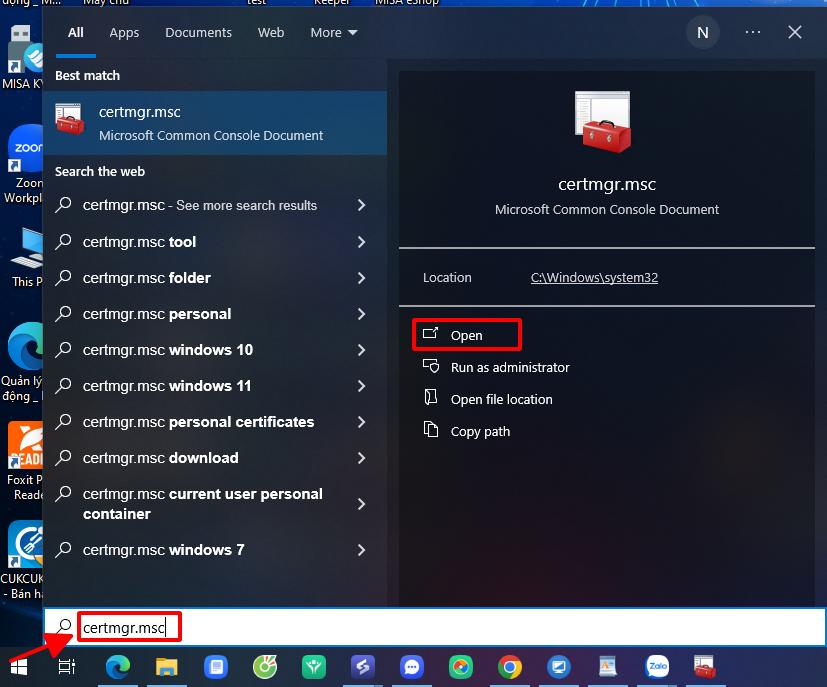
Task: Click the Copy path clipboard icon
Action: (431, 430)
